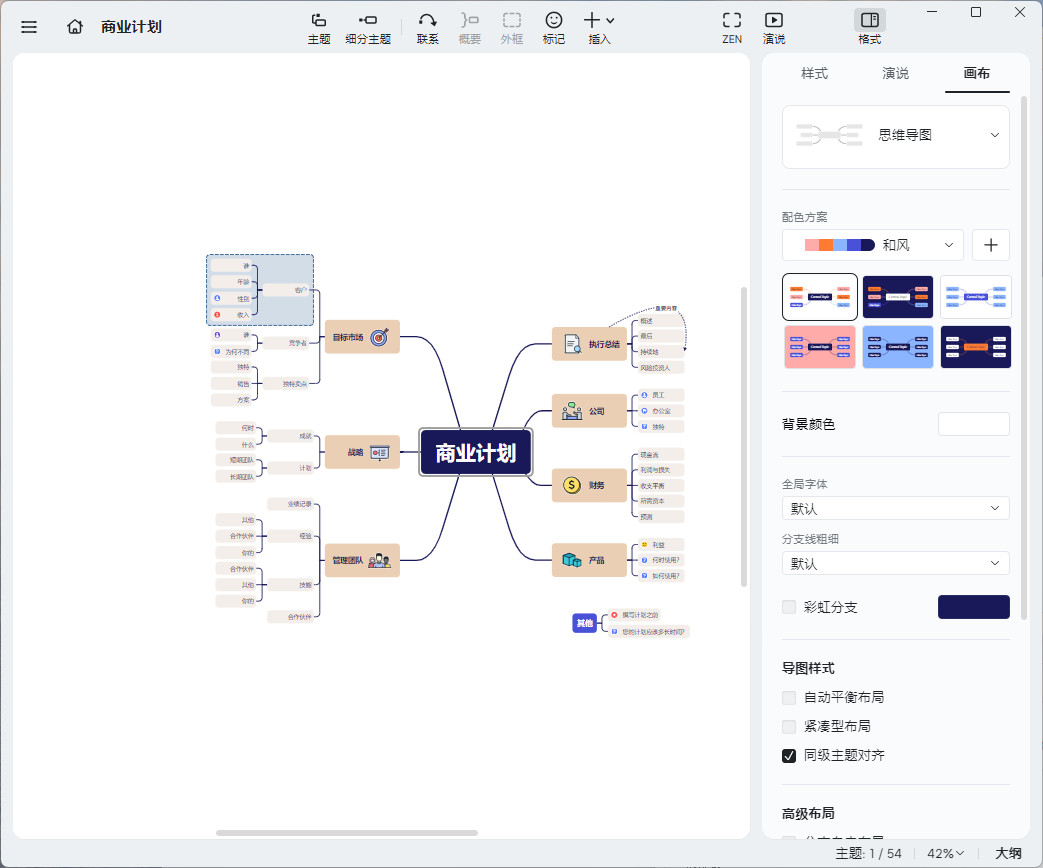Add a custom color scheme with plus button
1043x868 pixels.
pos(990,245)
